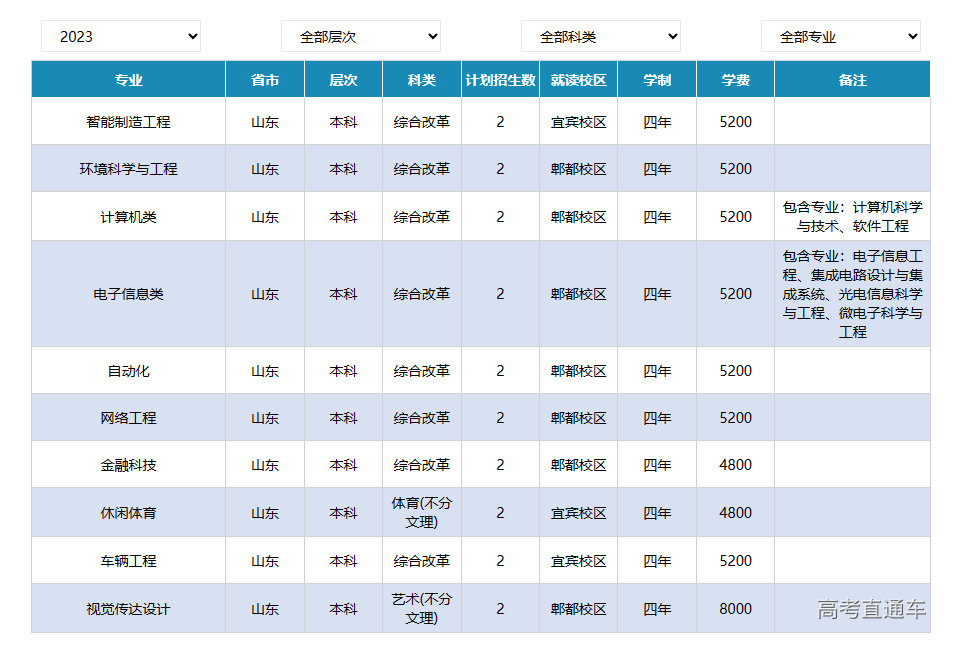Select the 金融科技 major cell
The image size is (955, 649).
pyautogui.click(x=128, y=465)
